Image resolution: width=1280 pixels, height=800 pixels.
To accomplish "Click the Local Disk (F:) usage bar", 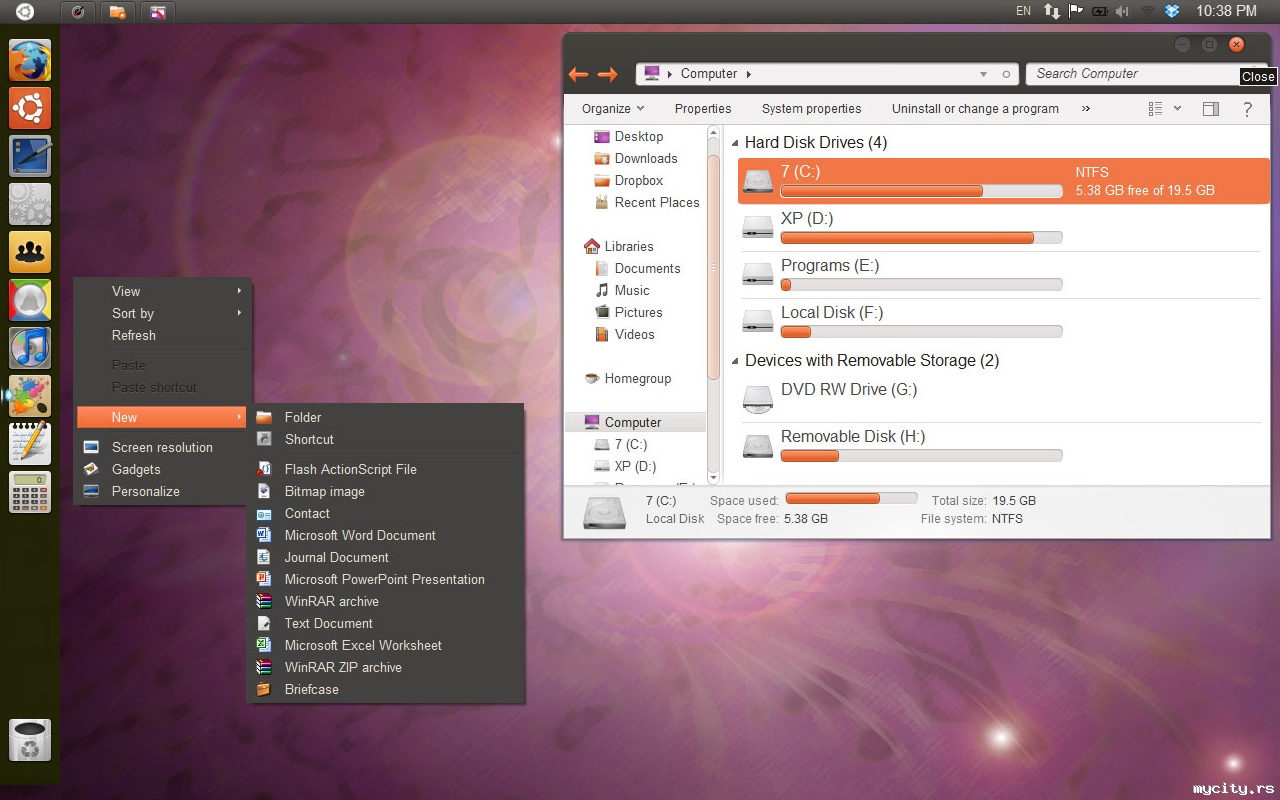I will (921, 332).
